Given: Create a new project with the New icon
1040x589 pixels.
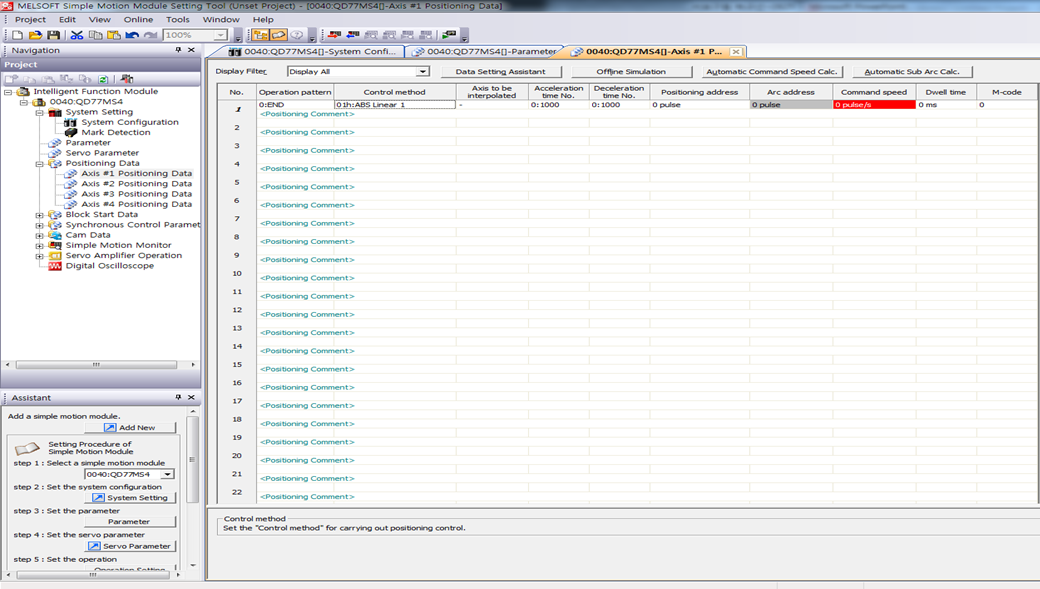Looking at the screenshot, I should click(x=18, y=35).
